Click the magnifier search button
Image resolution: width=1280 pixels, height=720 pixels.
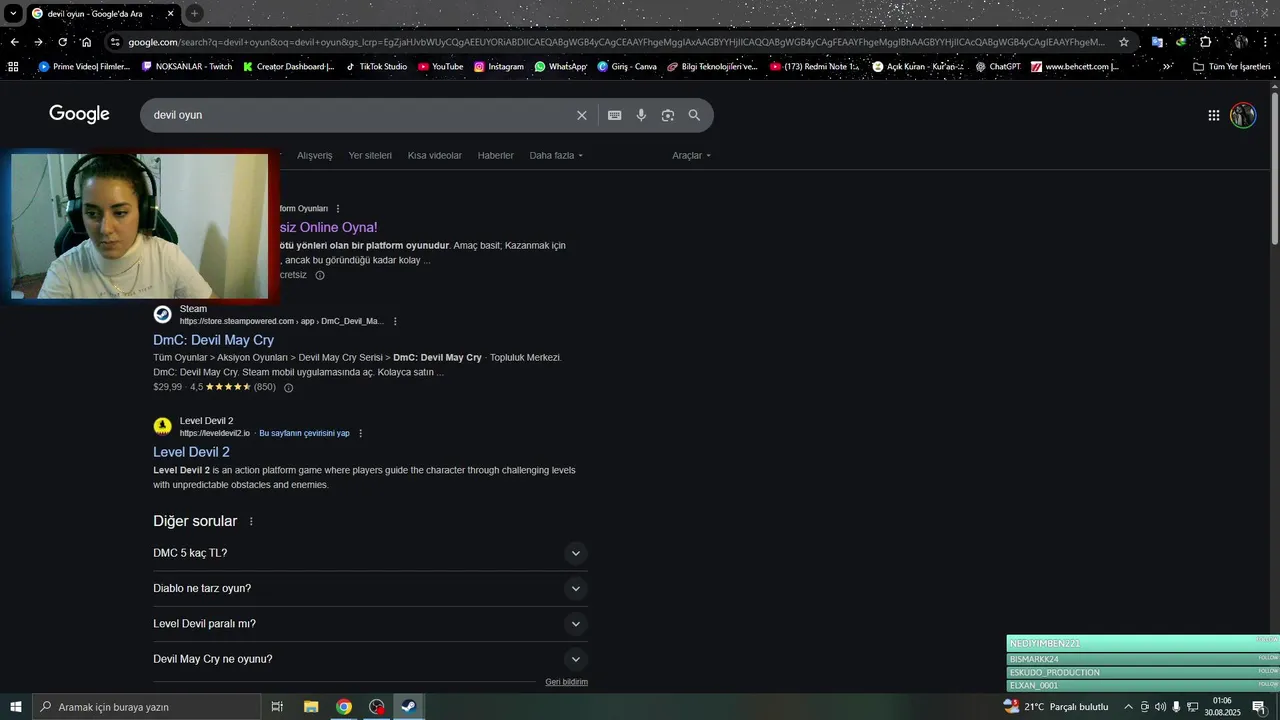[x=695, y=115]
